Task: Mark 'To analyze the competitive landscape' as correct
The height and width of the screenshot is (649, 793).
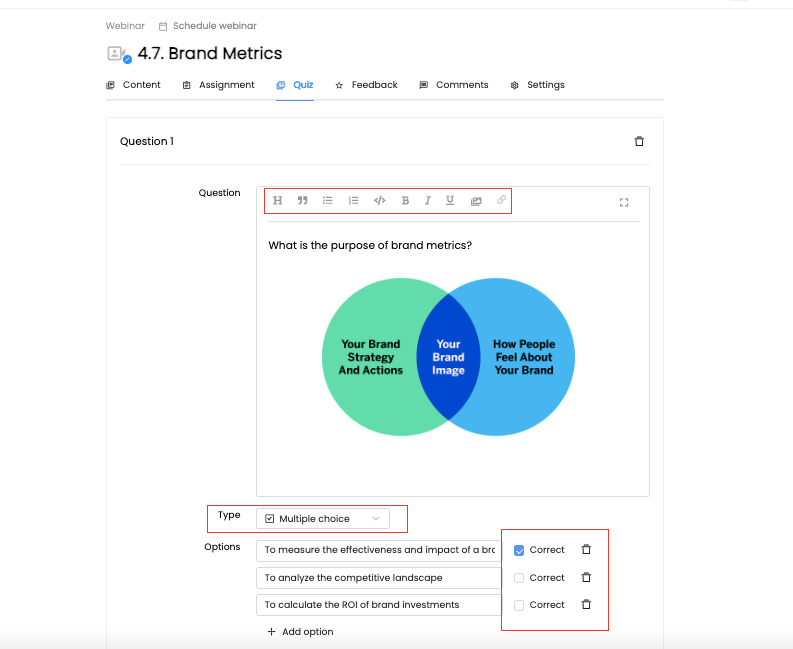Action: [x=519, y=578]
